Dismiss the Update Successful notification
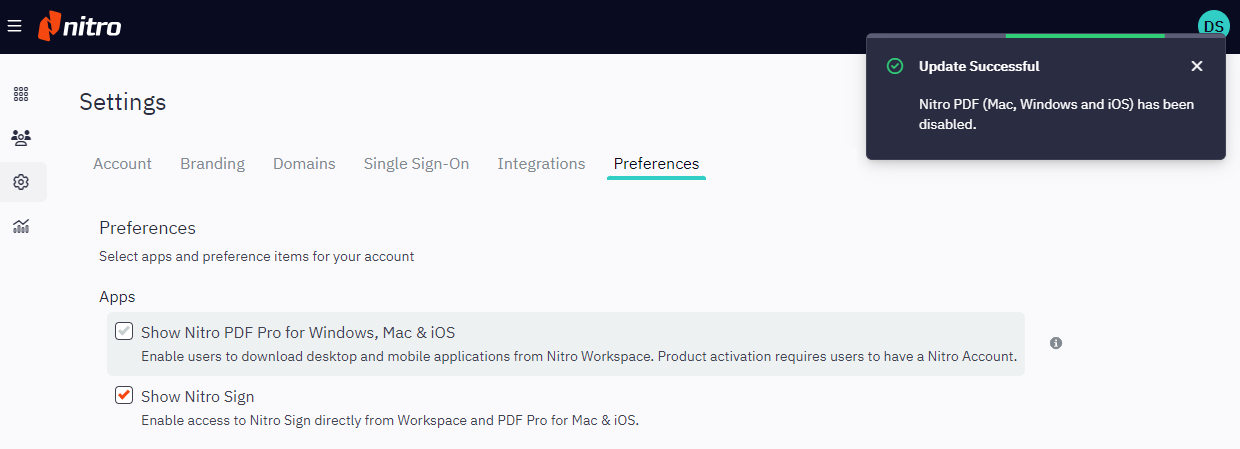 tap(1196, 66)
